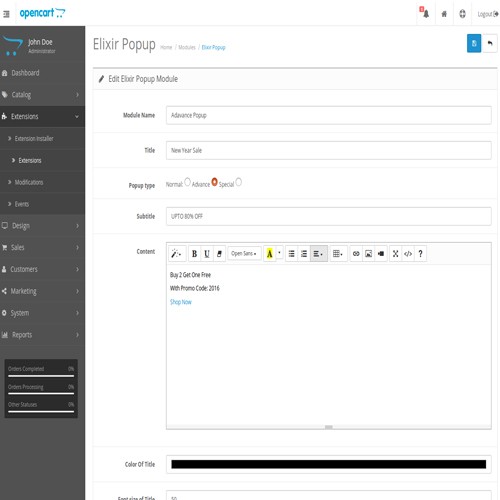Open the Dashboard menu item

point(42,73)
